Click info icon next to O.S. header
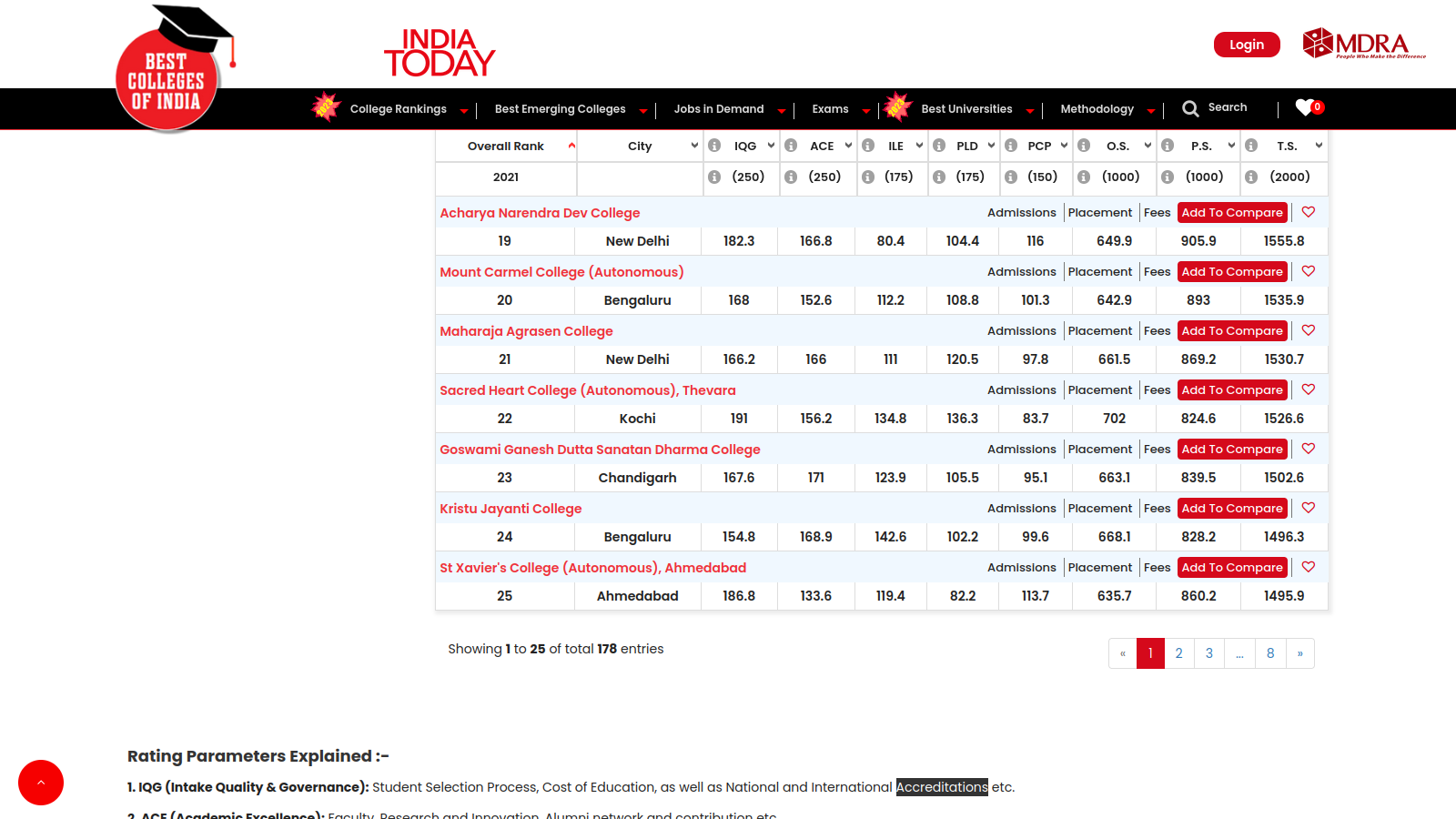Viewport: 1456px width, 819px height. point(1084,146)
